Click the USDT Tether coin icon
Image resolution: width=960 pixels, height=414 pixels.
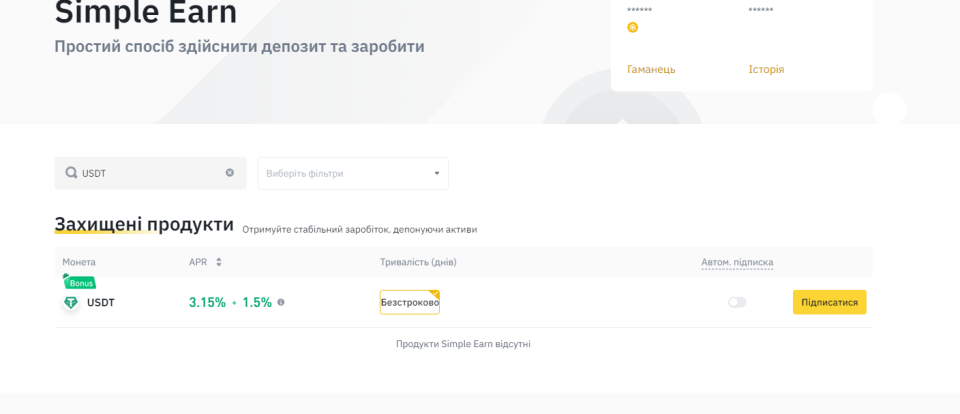[x=71, y=302]
